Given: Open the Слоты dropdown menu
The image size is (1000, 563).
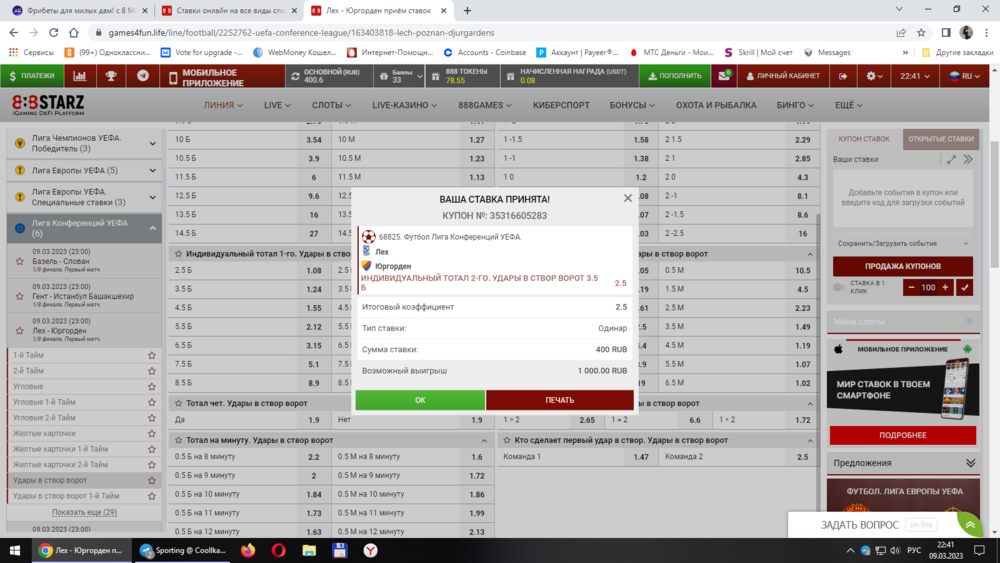Looking at the screenshot, I should [331, 105].
